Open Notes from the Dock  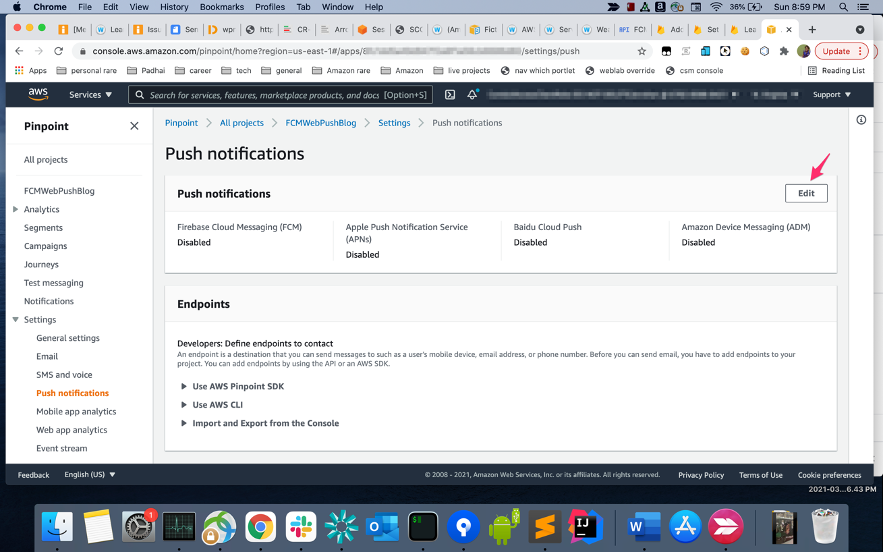[x=98, y=527]
